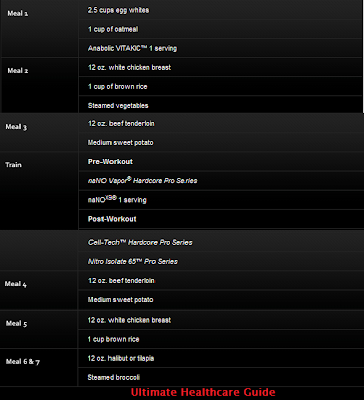Screen dimensions: 364x400
Task: Click the Steamed broccoli entry
Action: (114, 377)
